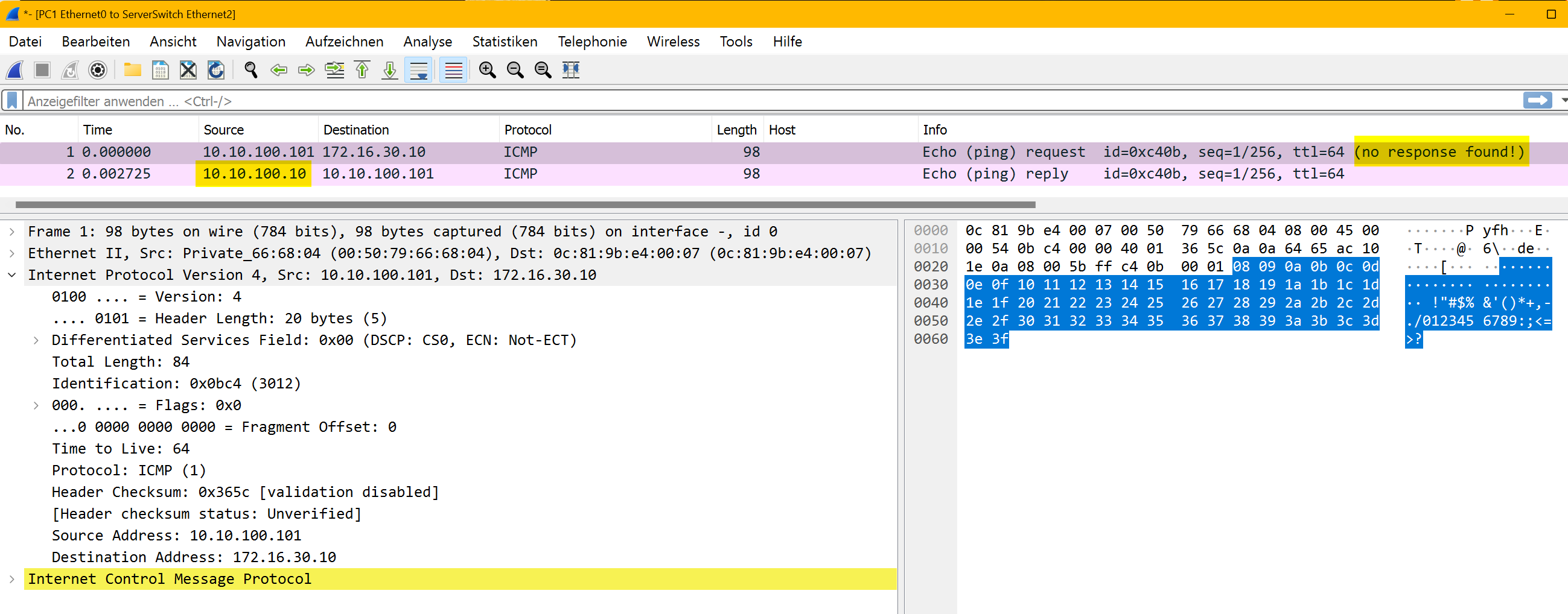
Task: Expand the Internet Control Message Protocol section
Action: [x=12, y=579]
